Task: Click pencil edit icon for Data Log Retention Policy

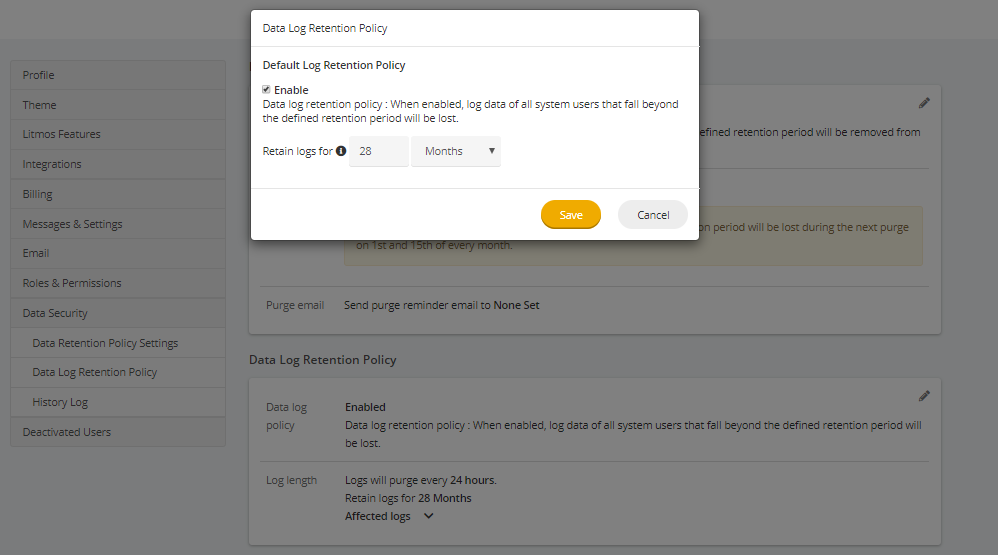Action: pyautogui.click(x=924, y=396)
